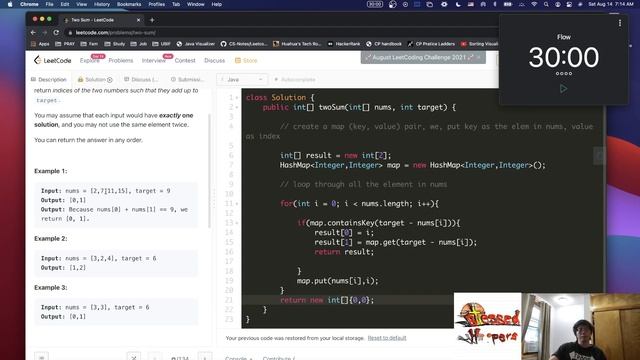
Task: Reload the page in Chrome
Action: coord(56,33)
